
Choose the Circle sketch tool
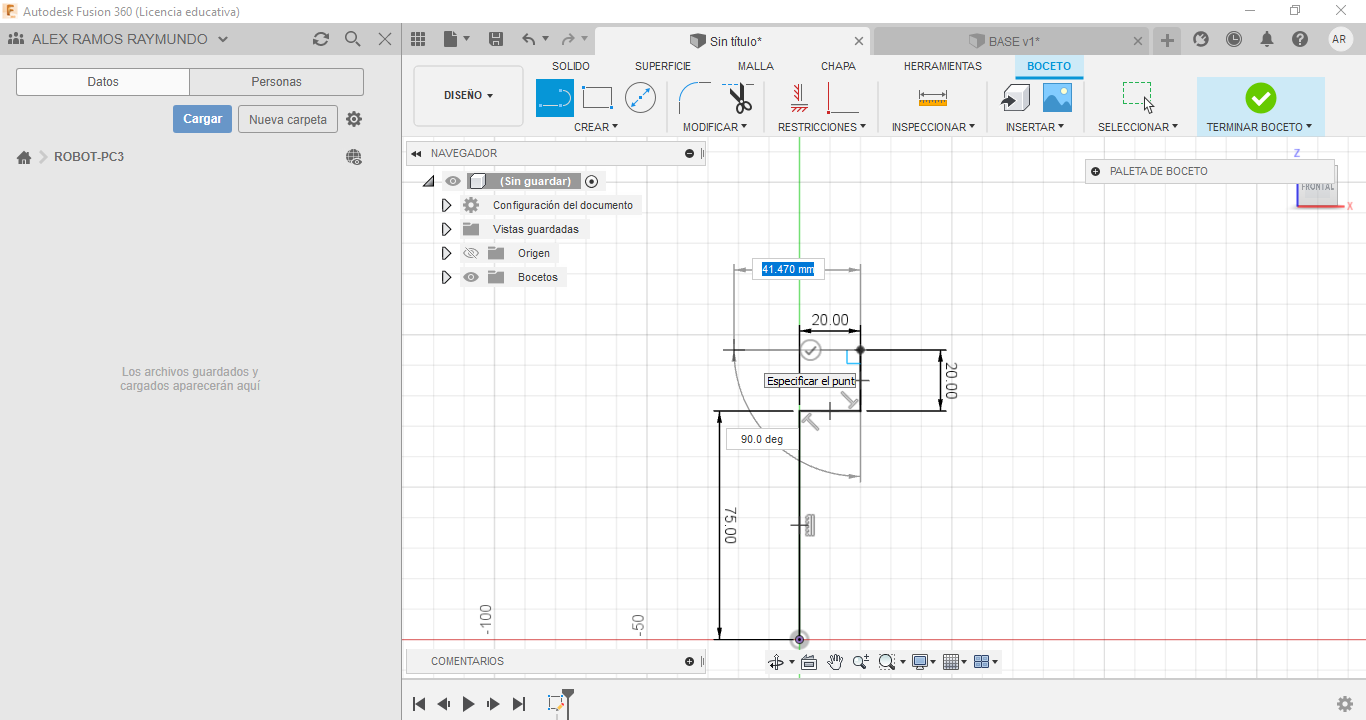(640, 98)
